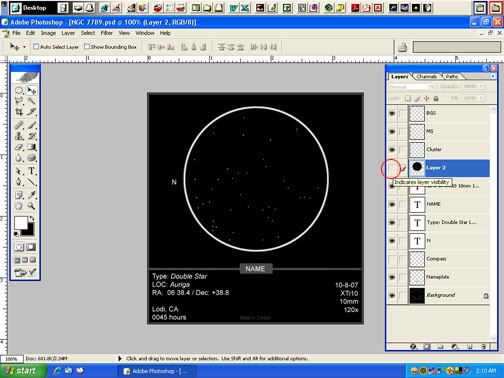Select the Gradient tool

pyautogui.click(x=31, y=147)
